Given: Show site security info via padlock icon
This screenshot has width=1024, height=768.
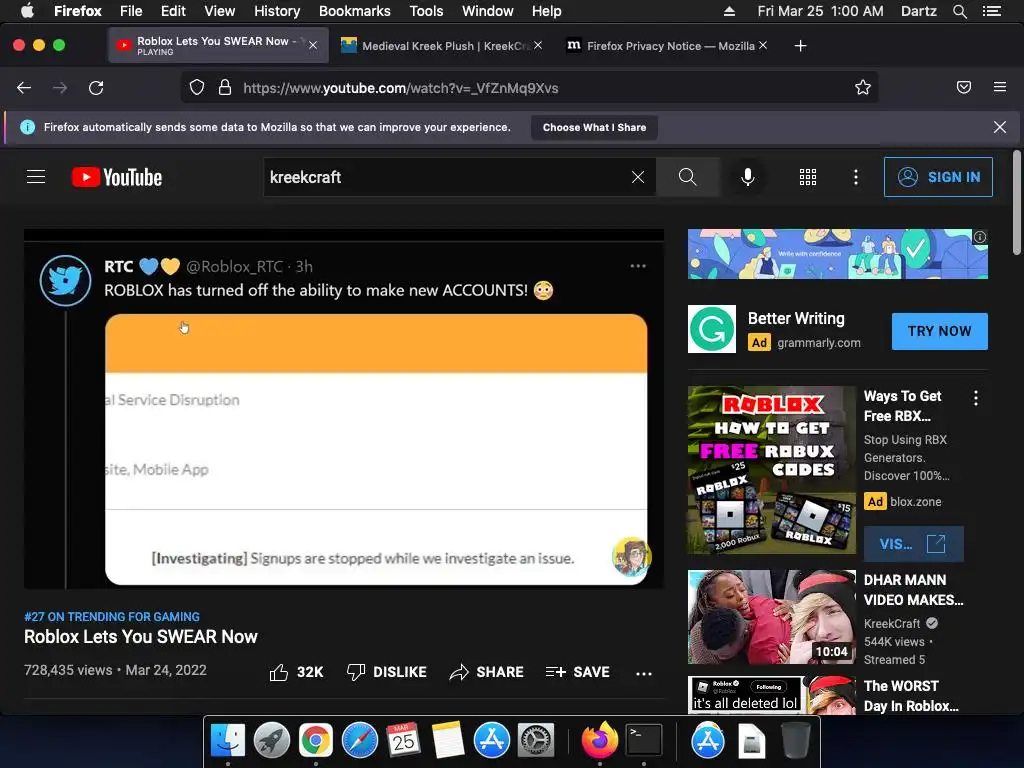Looking at the screenshot, I should coord(225,88).
